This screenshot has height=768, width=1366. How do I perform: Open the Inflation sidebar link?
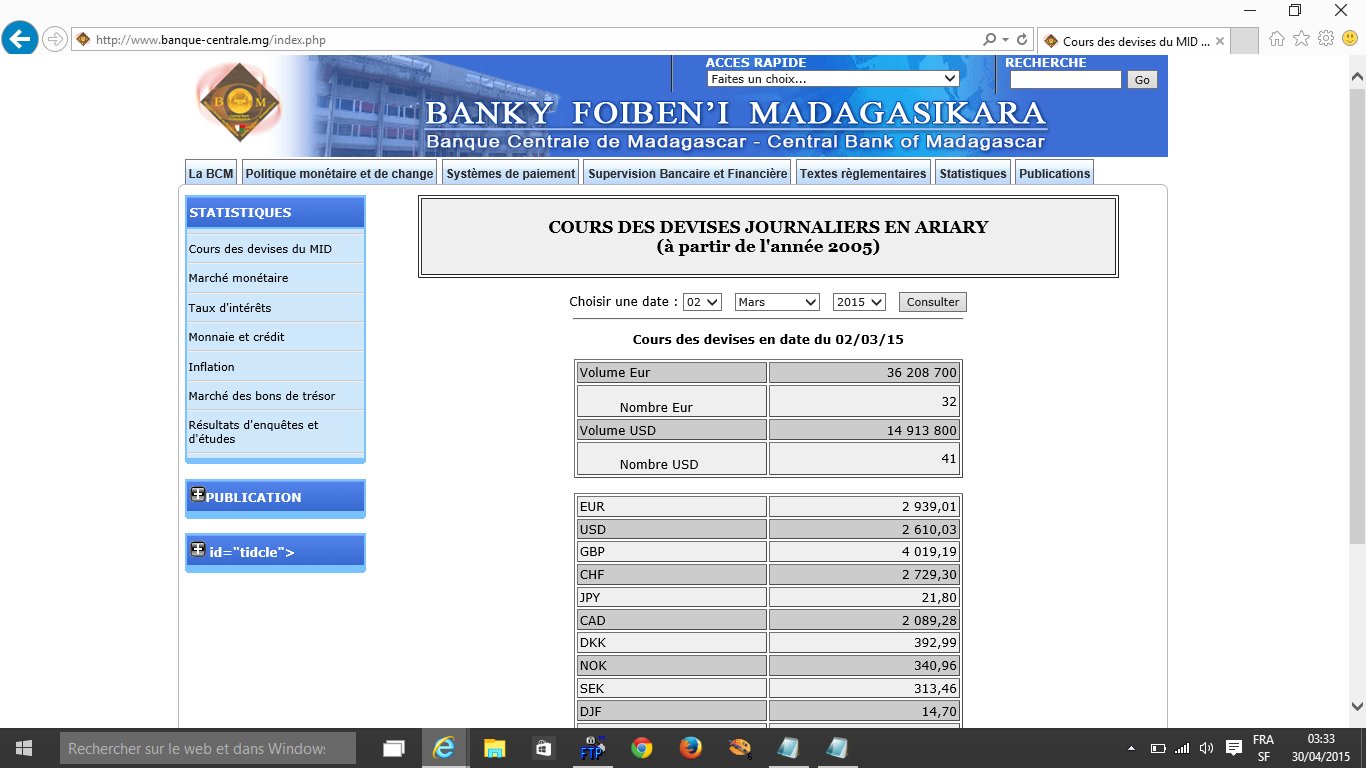[x=212, y=367]
